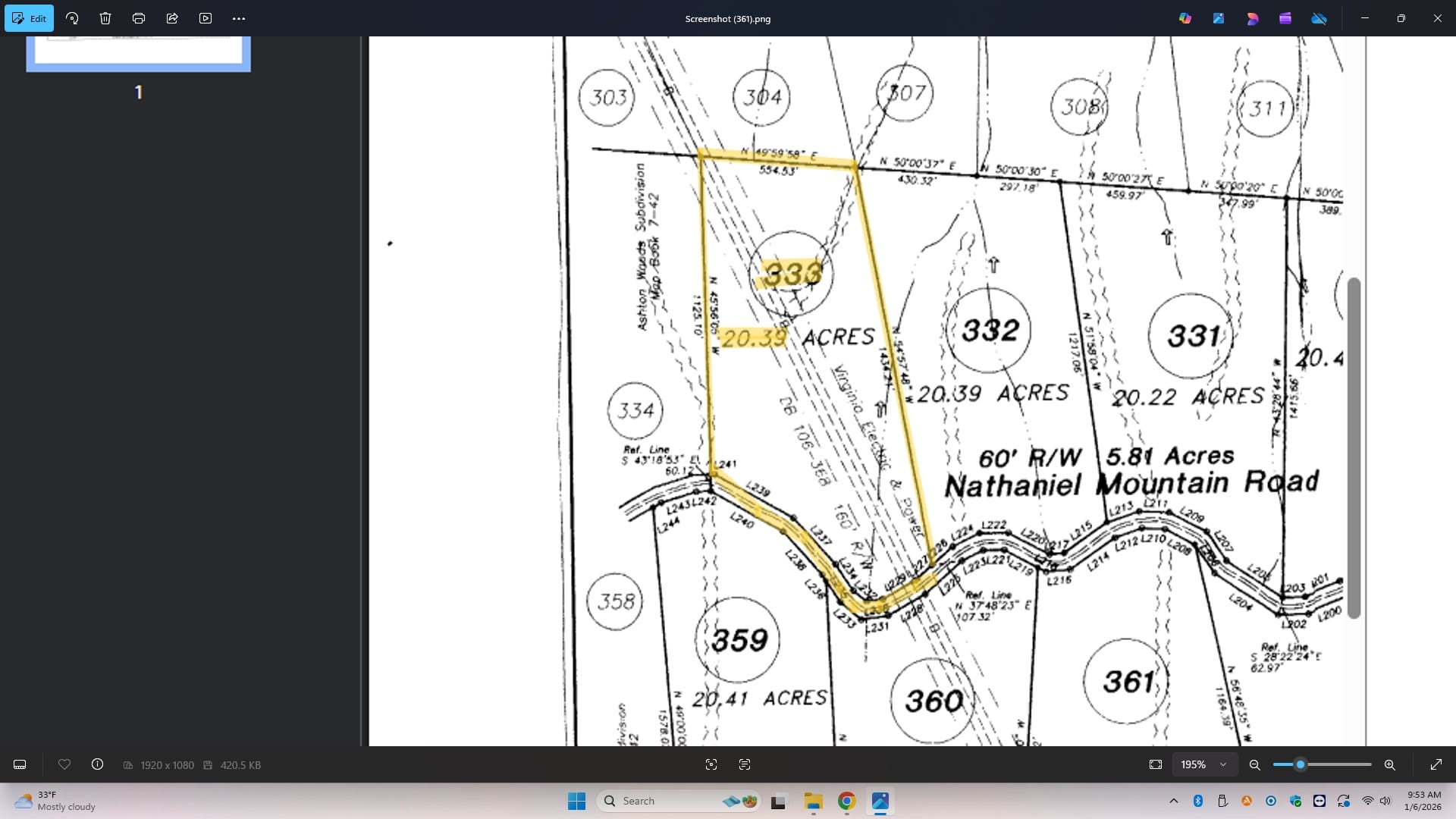Open the Windows Start menu
The image size is (1456, 819).
coord(576,801)
